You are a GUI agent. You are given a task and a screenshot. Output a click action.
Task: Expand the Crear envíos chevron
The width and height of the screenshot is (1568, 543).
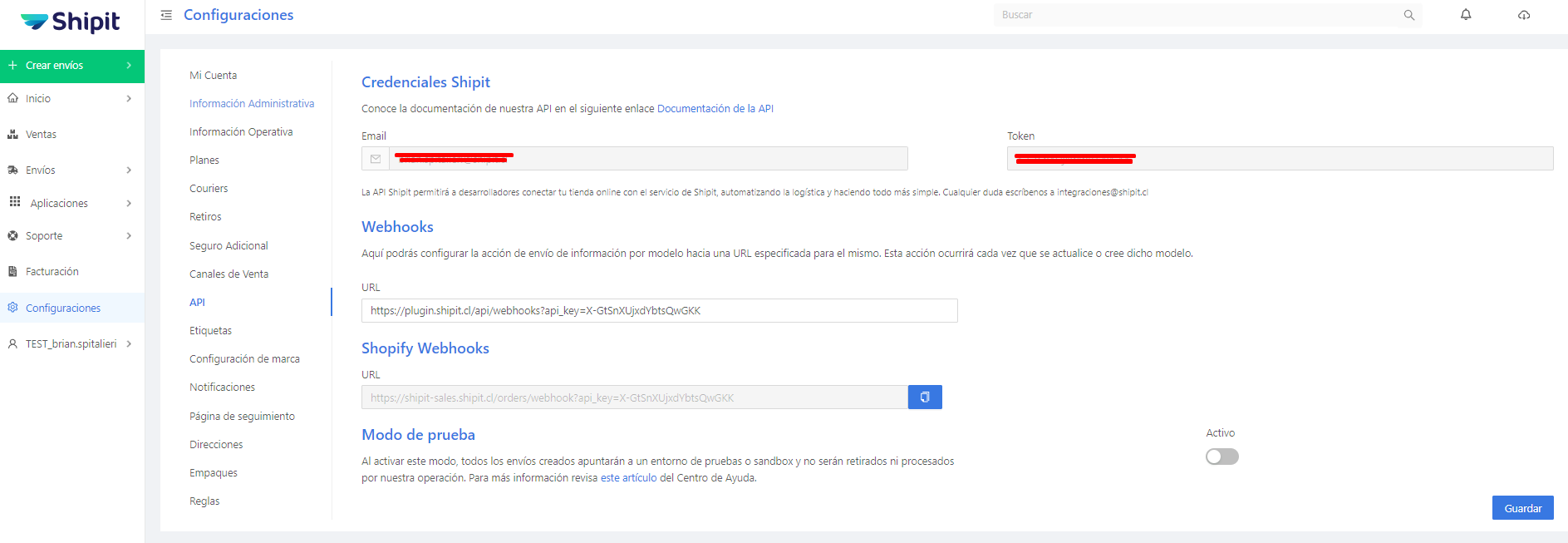(129, 65)
